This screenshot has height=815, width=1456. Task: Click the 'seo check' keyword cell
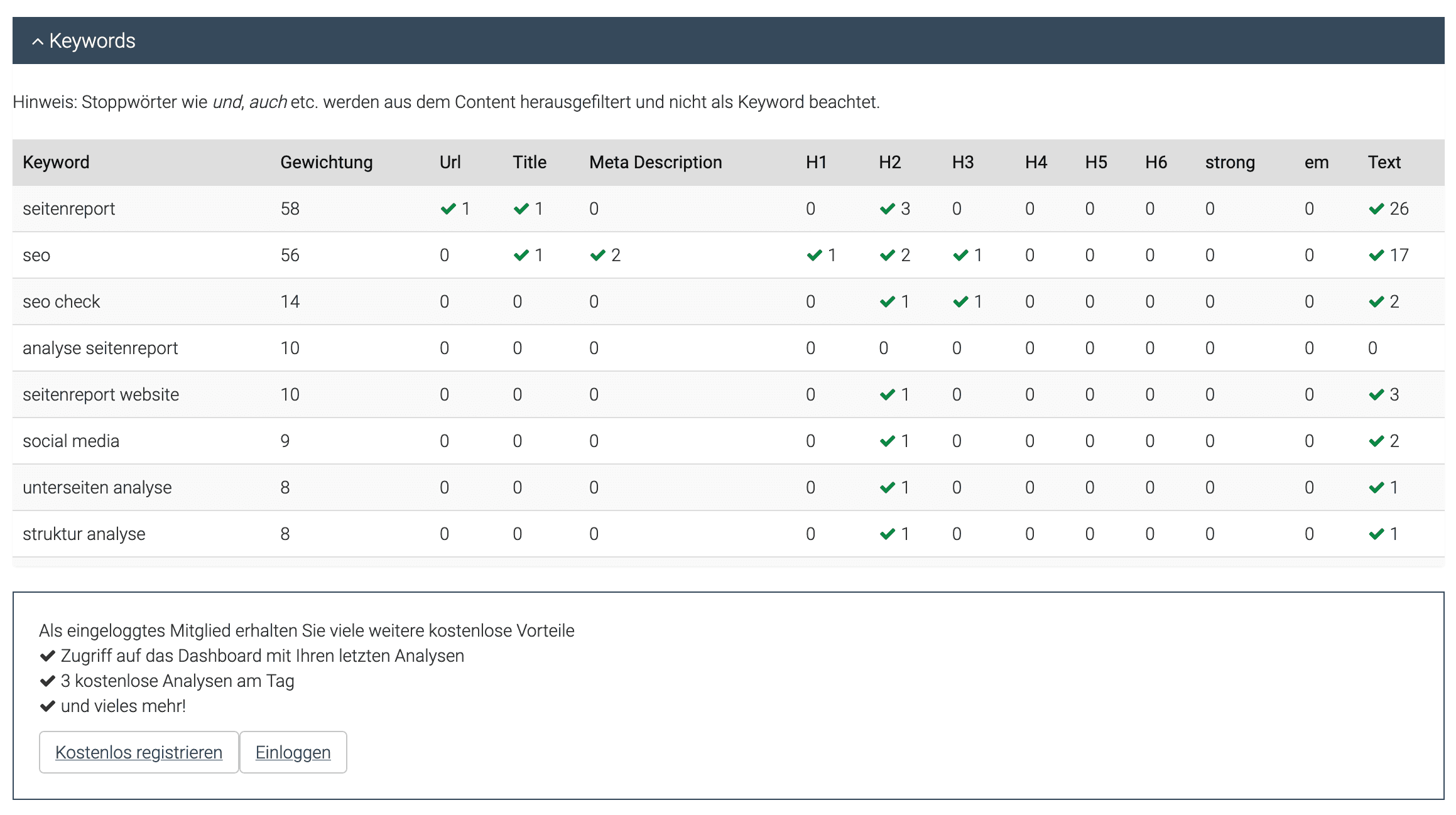61,301
